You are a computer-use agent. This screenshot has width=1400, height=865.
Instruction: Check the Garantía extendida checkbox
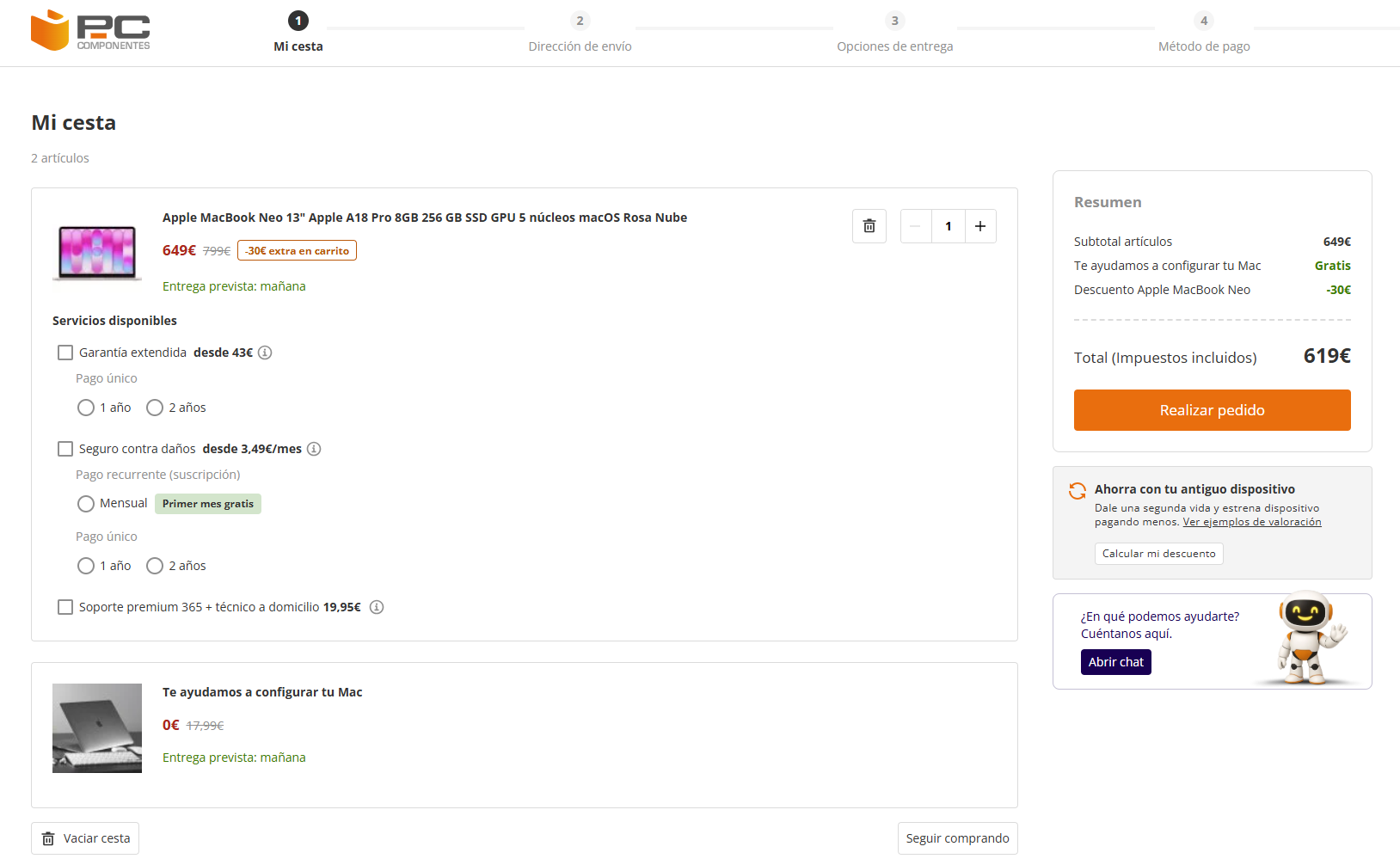[65, 353]
